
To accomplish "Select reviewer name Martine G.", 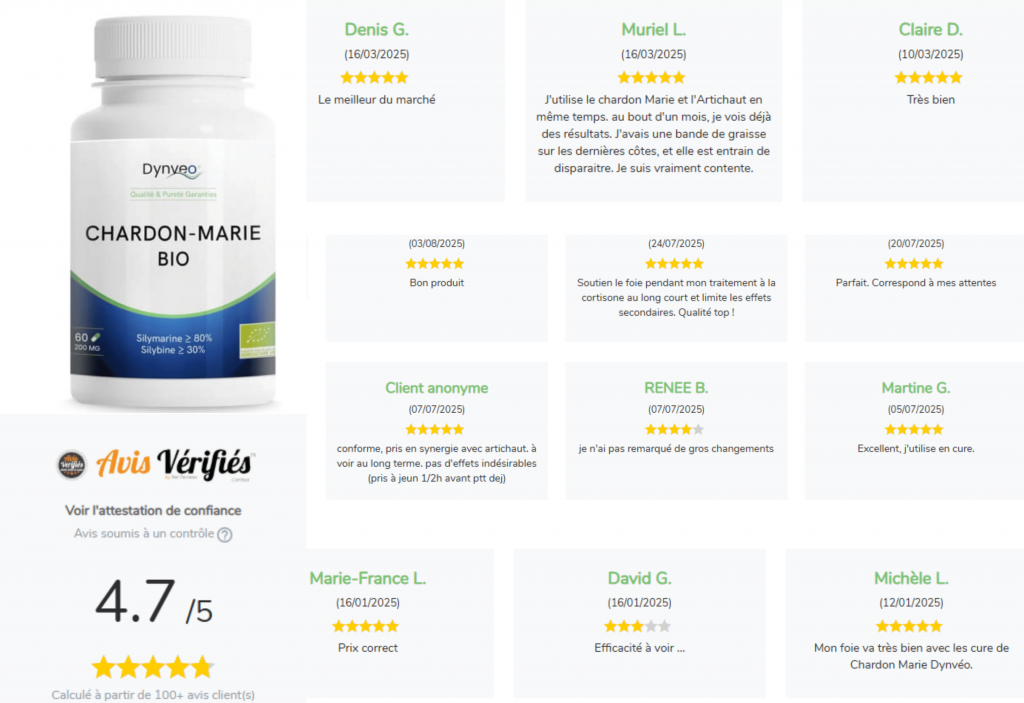I will 916,387.
